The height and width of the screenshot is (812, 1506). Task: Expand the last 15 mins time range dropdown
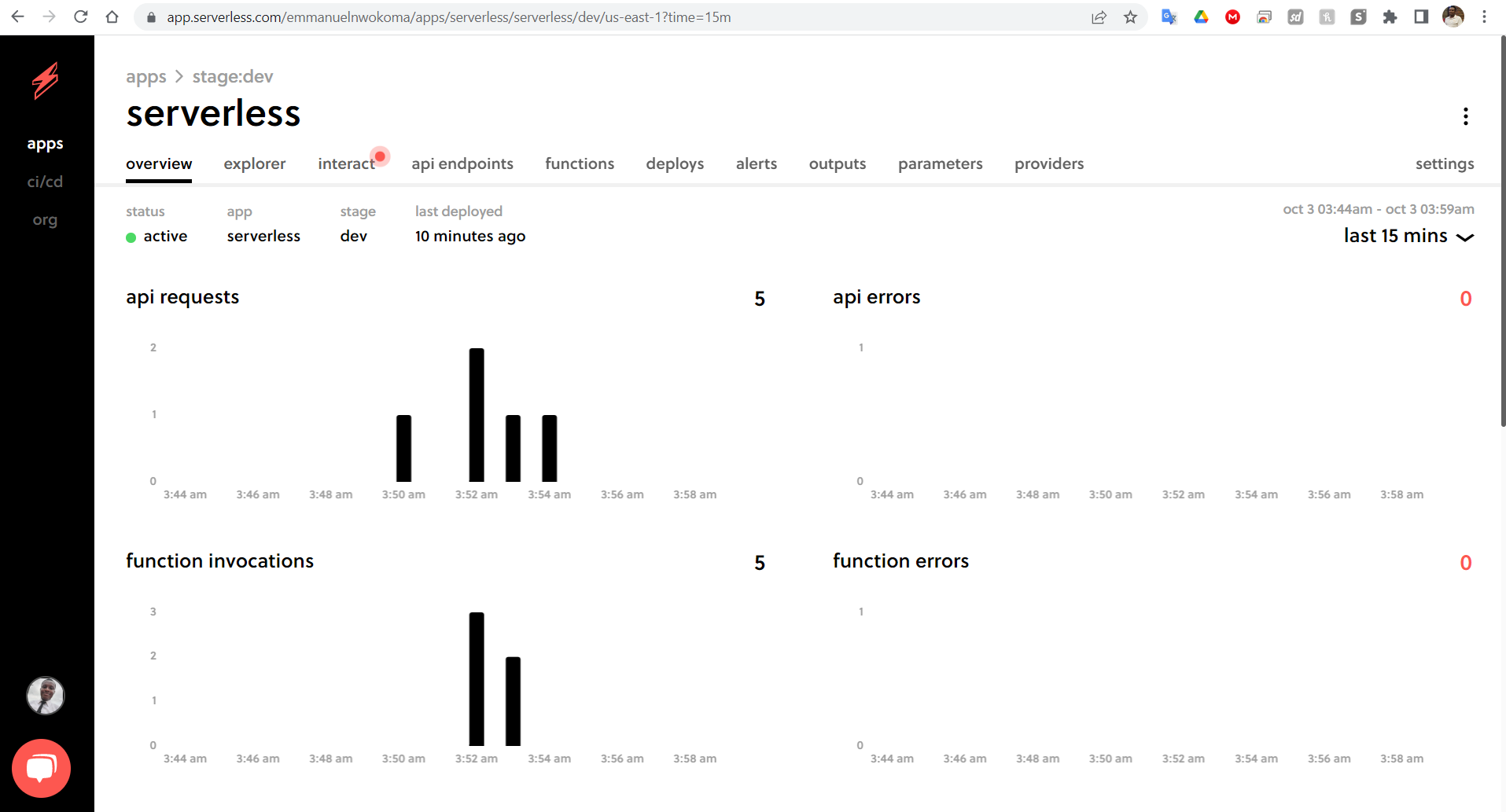pyautogui.click(x=1408, y=236)
